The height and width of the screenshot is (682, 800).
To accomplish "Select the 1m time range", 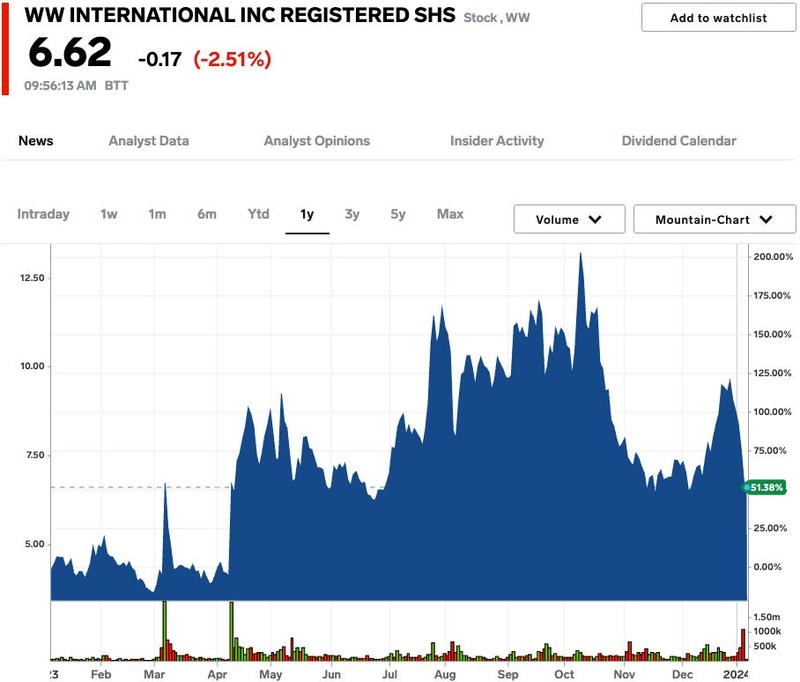I will (157, 214).
